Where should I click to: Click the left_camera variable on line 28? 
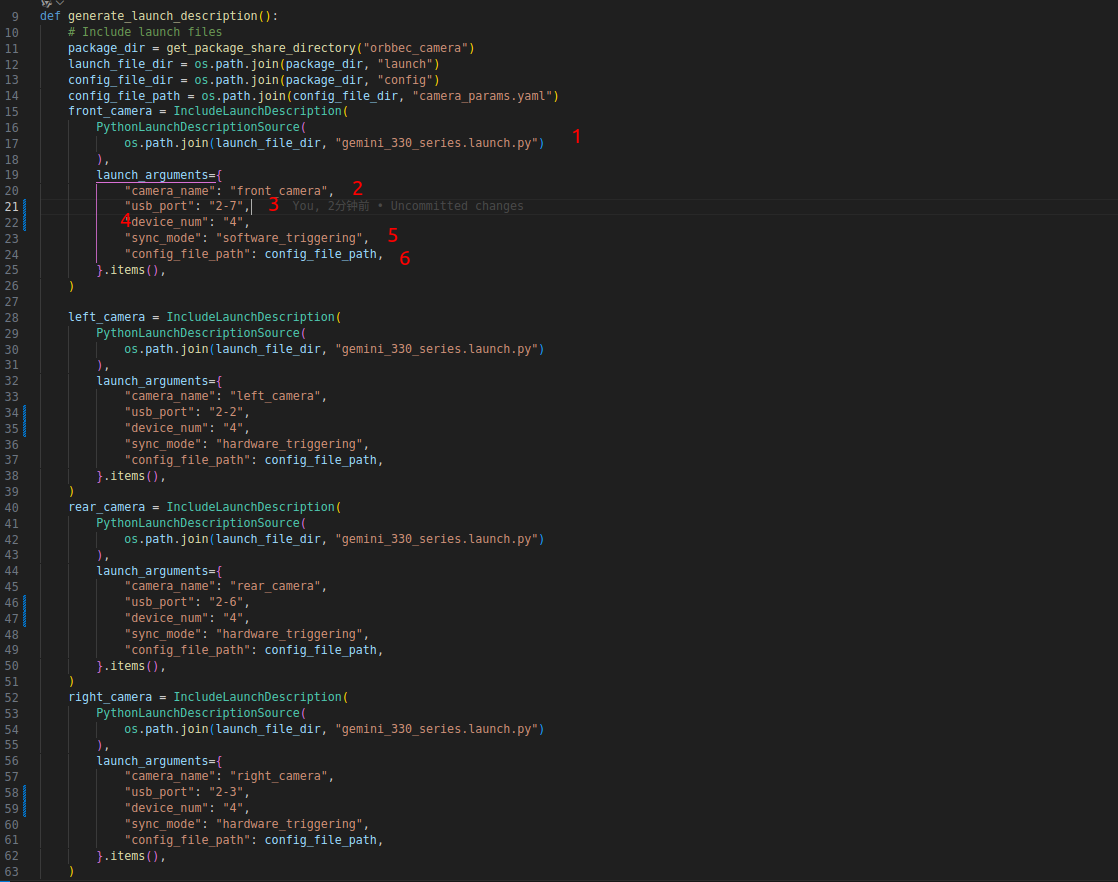coord(107,317)
